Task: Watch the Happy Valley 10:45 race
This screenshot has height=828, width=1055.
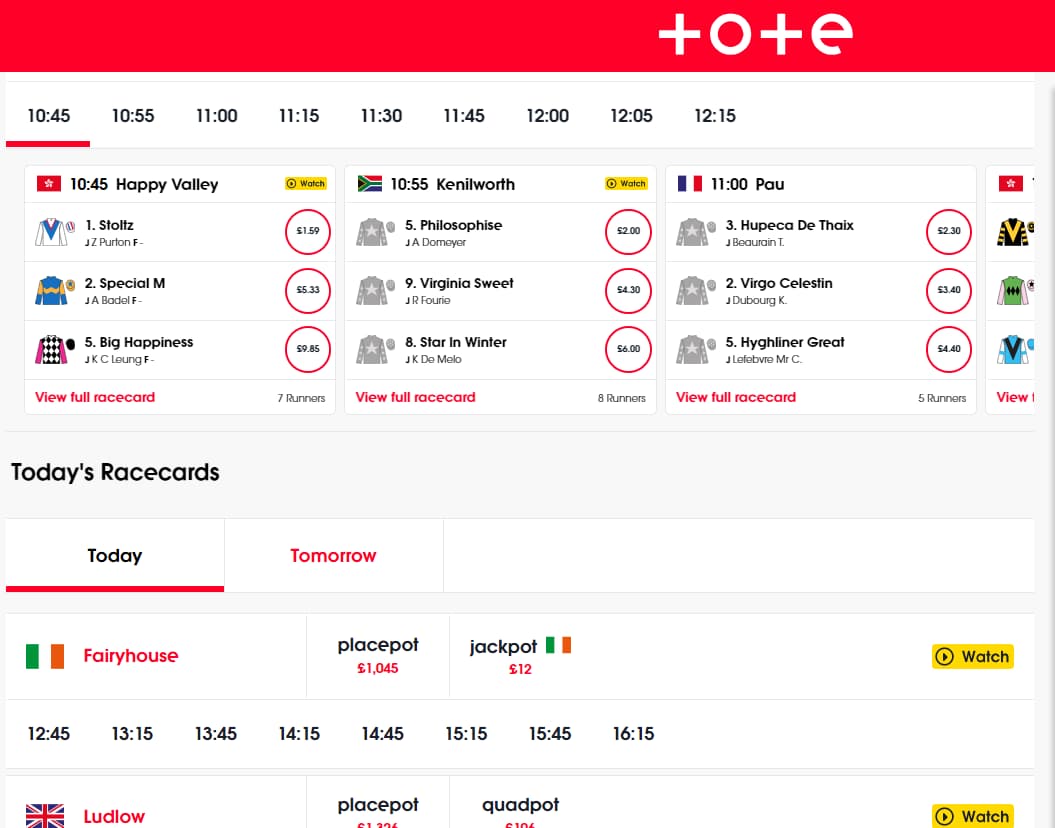Action: pos(306,184)
